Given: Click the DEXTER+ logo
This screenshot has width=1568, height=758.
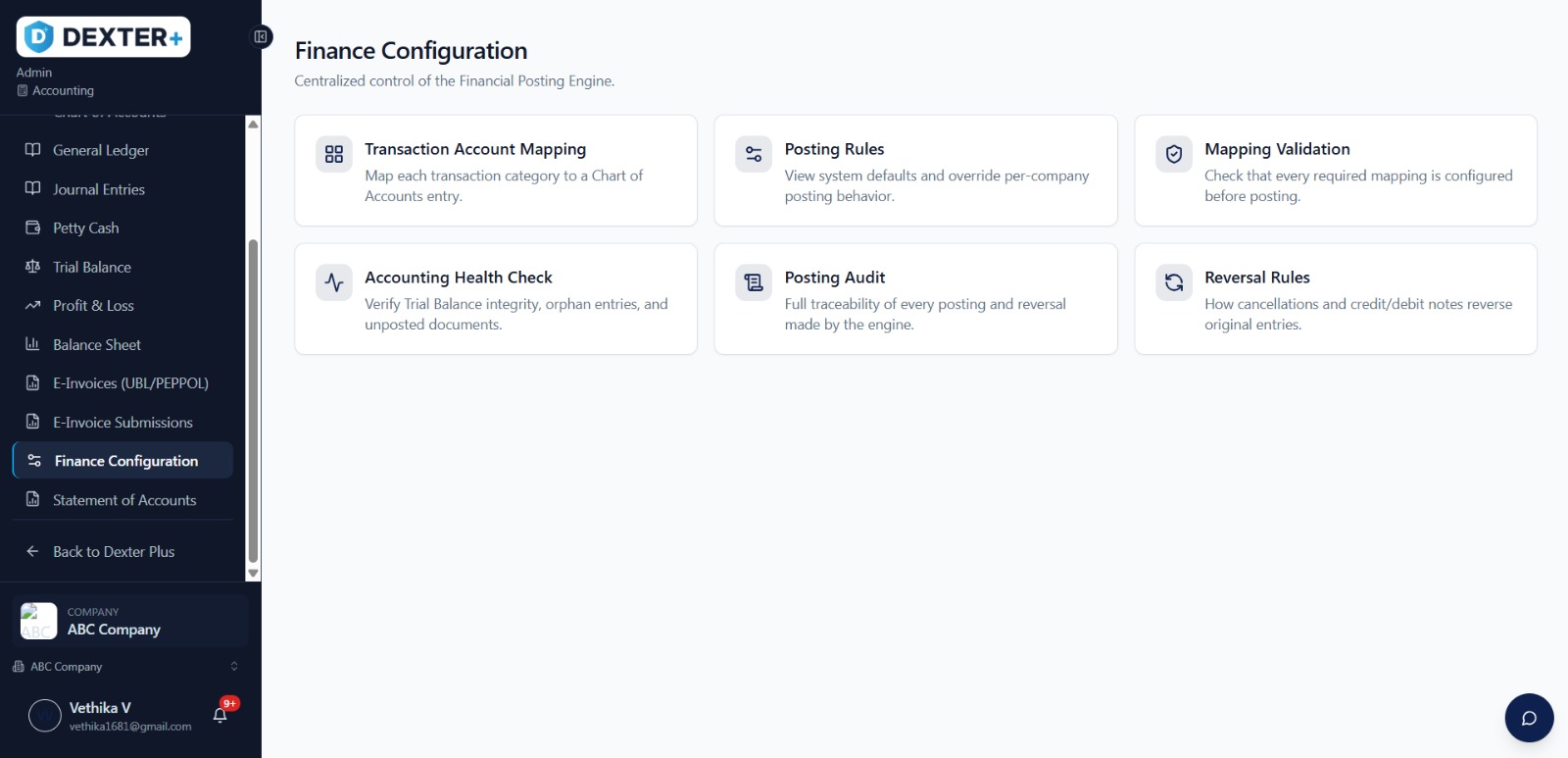Looking at the screenshot, I should (x=103, y=37).
